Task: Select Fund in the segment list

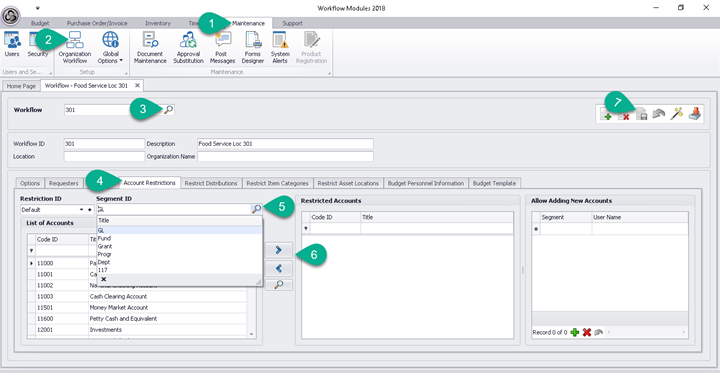Action: [x=179, y=238]
